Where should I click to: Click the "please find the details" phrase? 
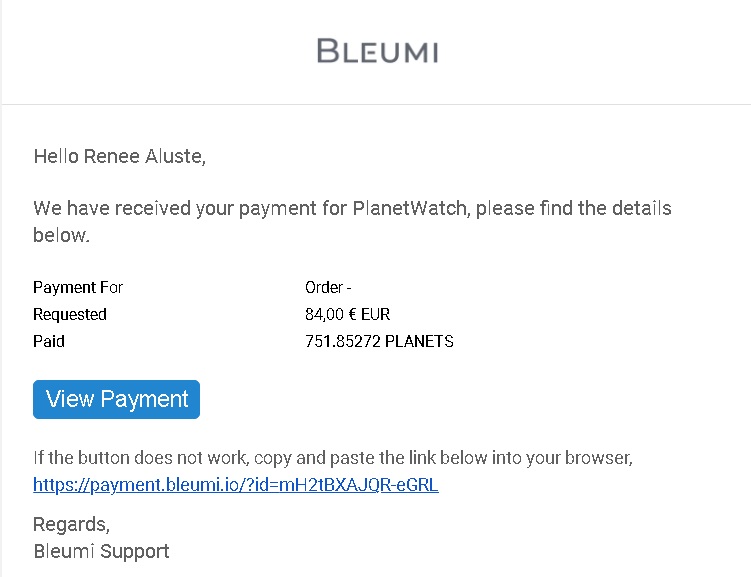coord(574,208)
